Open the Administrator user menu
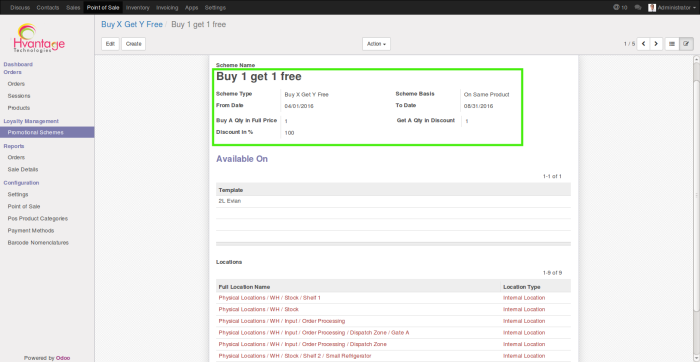700x362 pixels. tap(672, 8)
